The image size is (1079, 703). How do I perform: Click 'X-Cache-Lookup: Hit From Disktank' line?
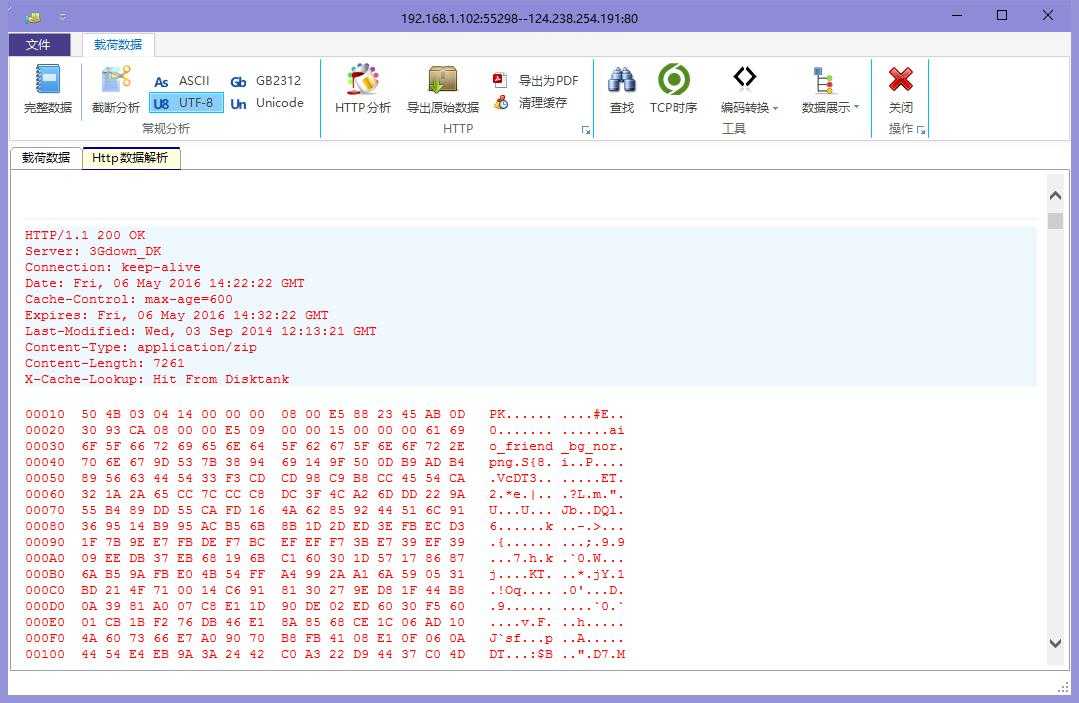pos(157,379)
